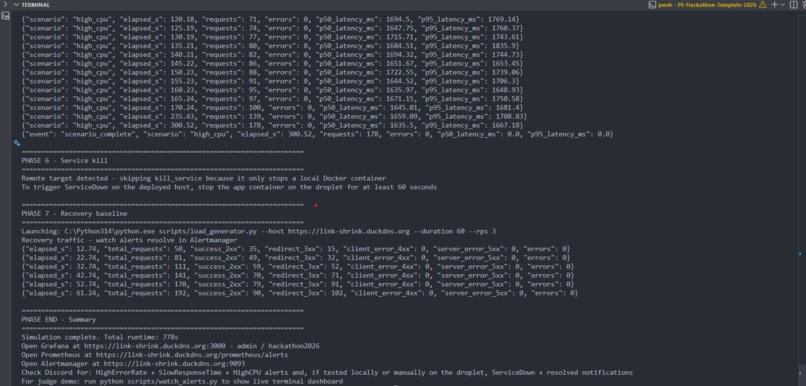Click the recovery line with total_requests 81
806x386 pixels.
(x=296, y=258)
